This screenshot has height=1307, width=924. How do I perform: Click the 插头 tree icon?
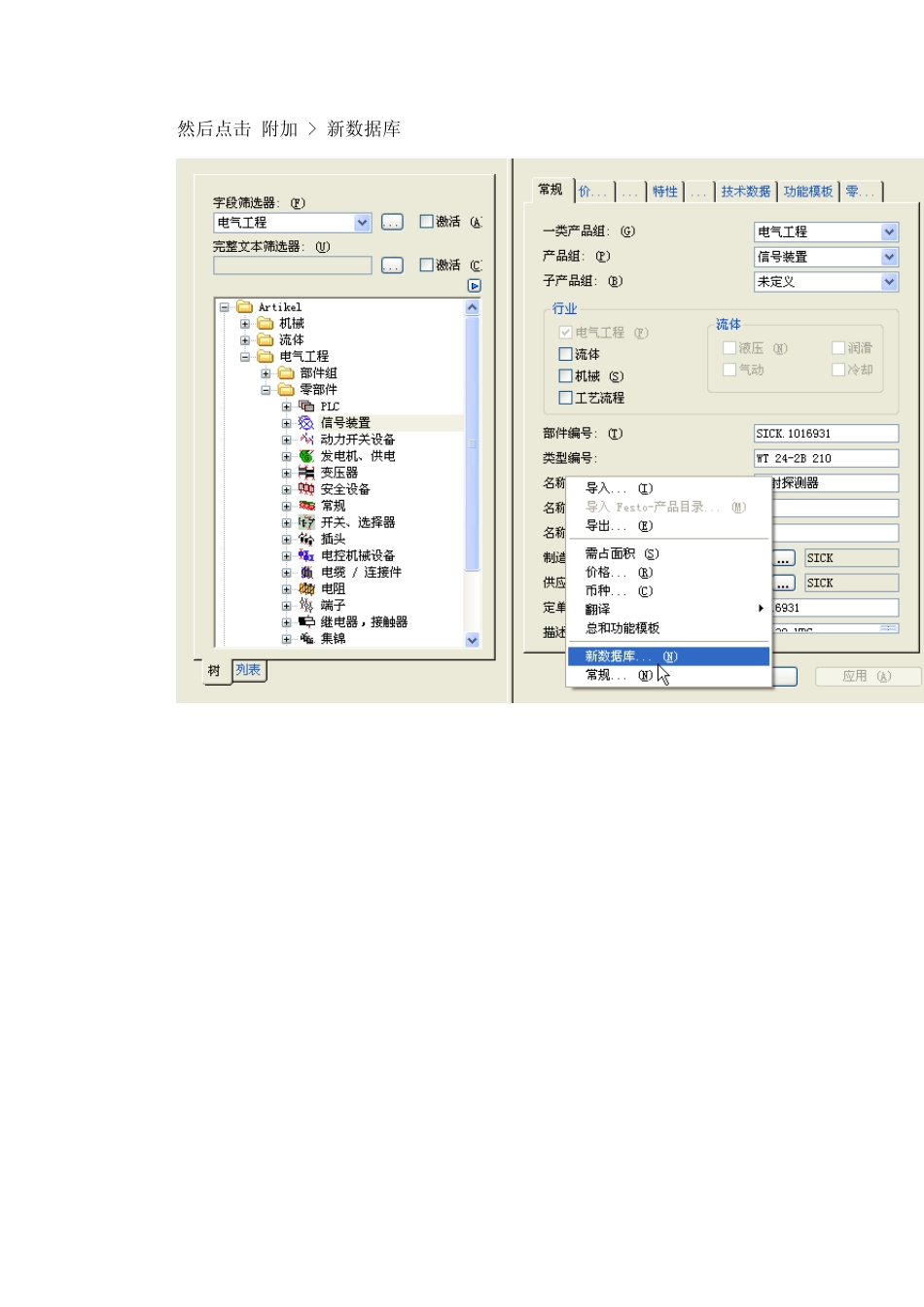(x=306, y=539)
